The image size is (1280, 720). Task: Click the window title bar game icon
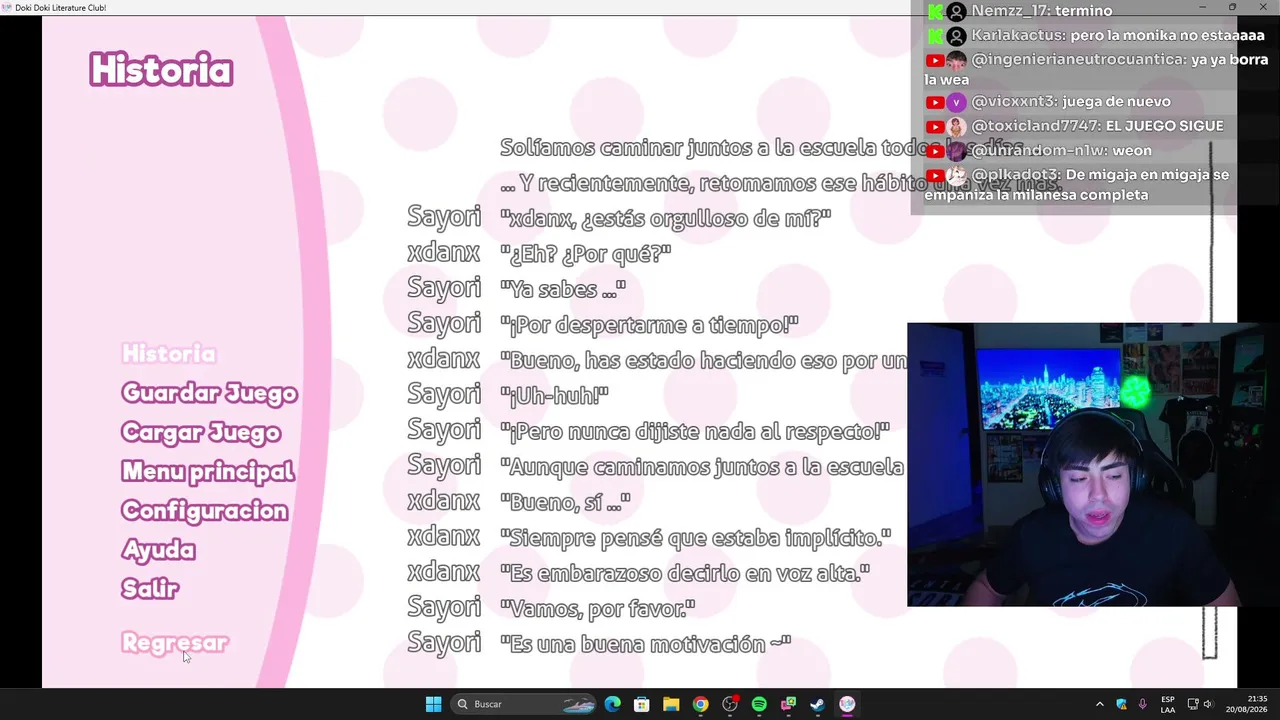(7, 7)
